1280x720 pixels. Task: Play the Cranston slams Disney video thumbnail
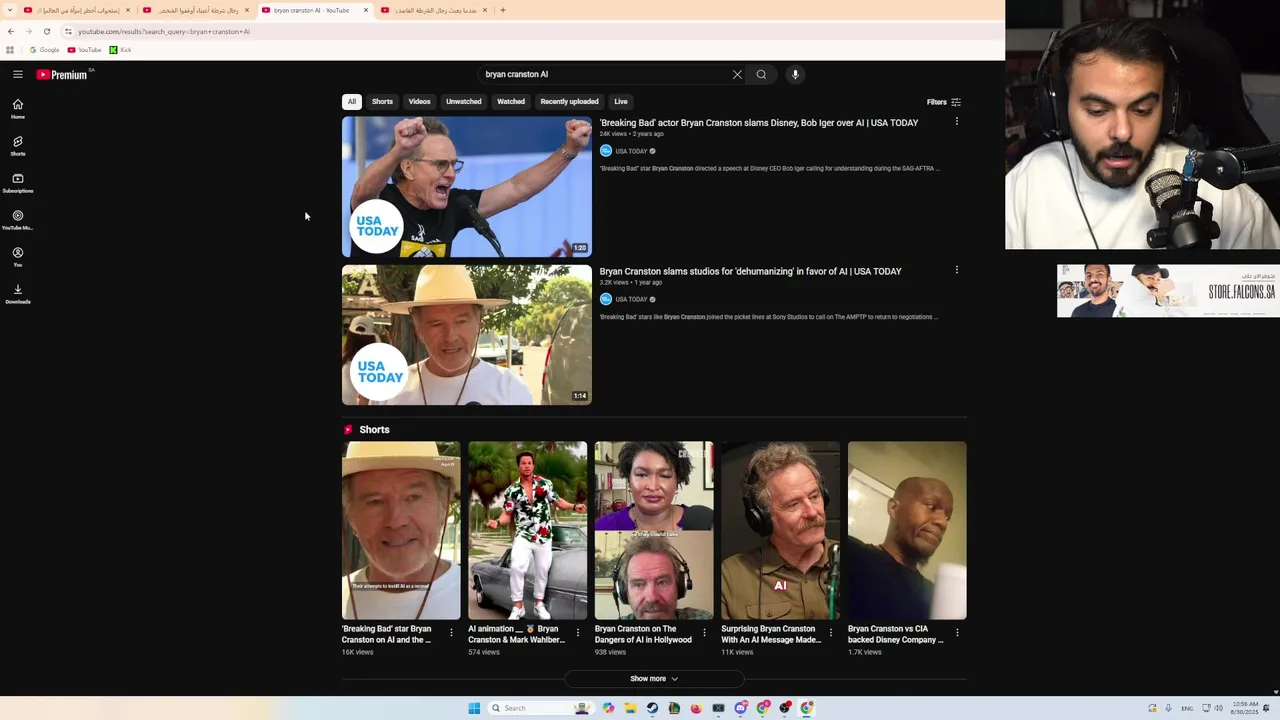click(x=467, y=187)
